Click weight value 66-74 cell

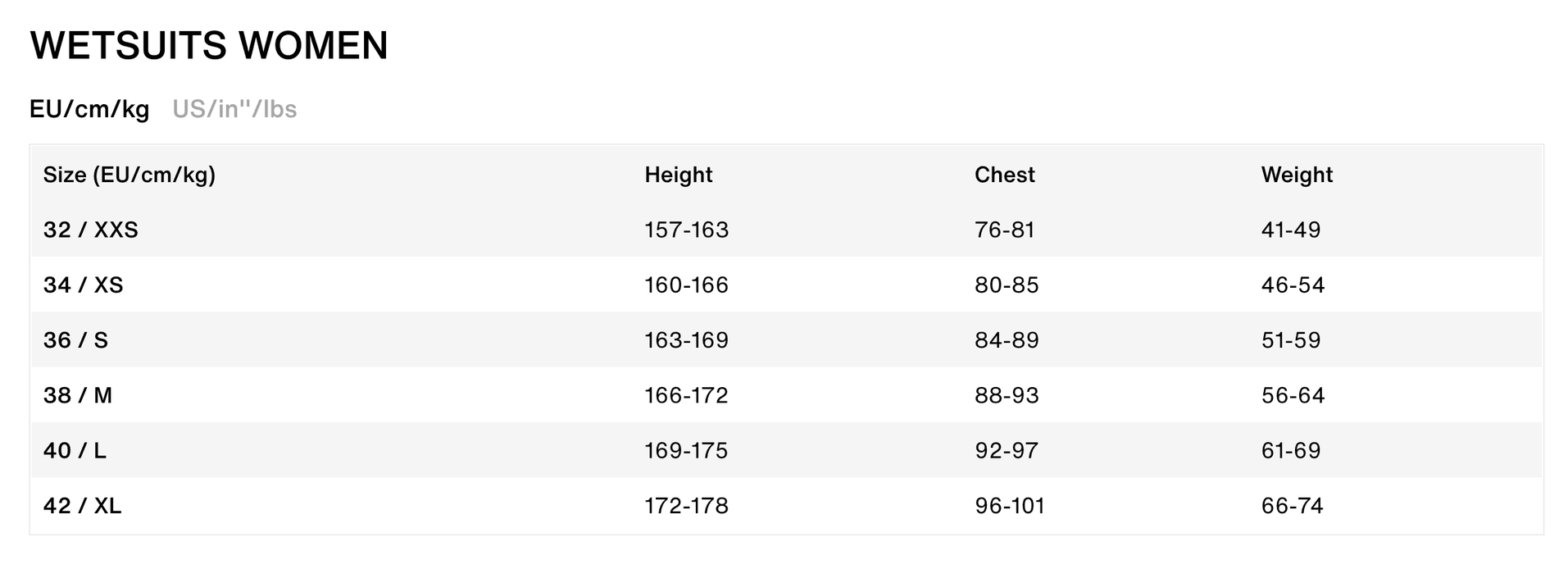tap(1293, 506)
